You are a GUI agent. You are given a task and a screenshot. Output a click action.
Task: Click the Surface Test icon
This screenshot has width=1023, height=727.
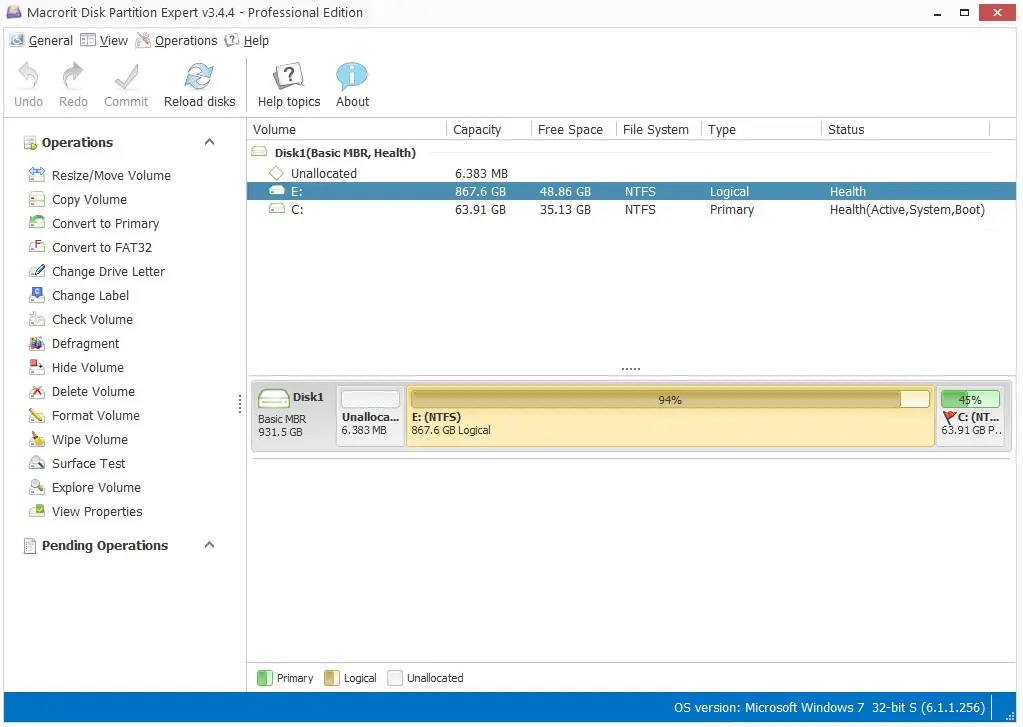(x=37, y=463)
